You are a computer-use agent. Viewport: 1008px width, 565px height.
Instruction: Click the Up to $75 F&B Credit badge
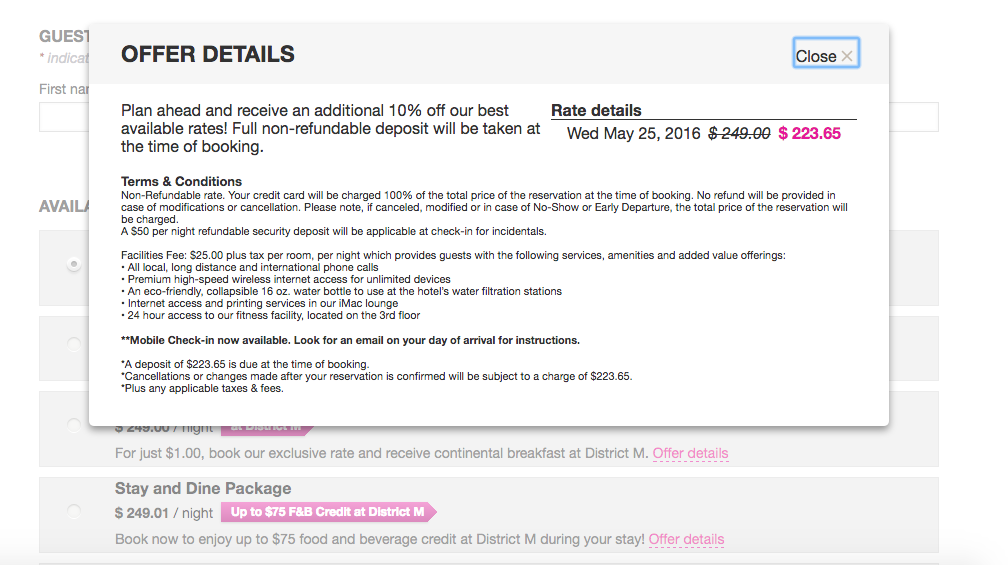[328, 512]
